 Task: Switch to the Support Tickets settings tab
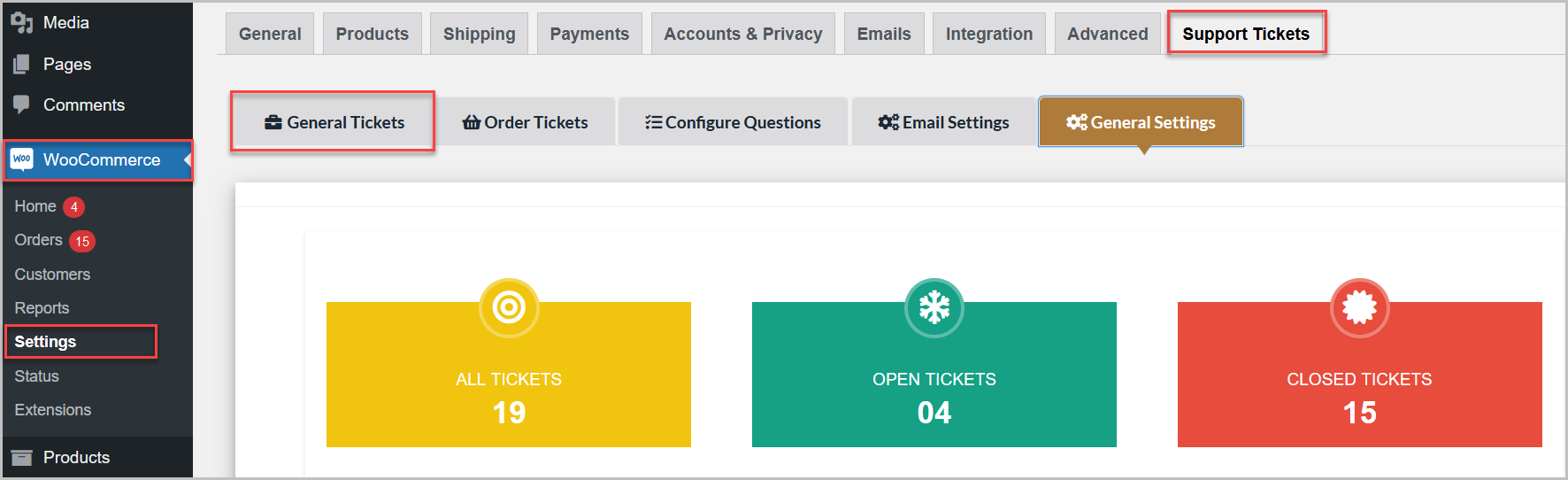click(1246, 33)
